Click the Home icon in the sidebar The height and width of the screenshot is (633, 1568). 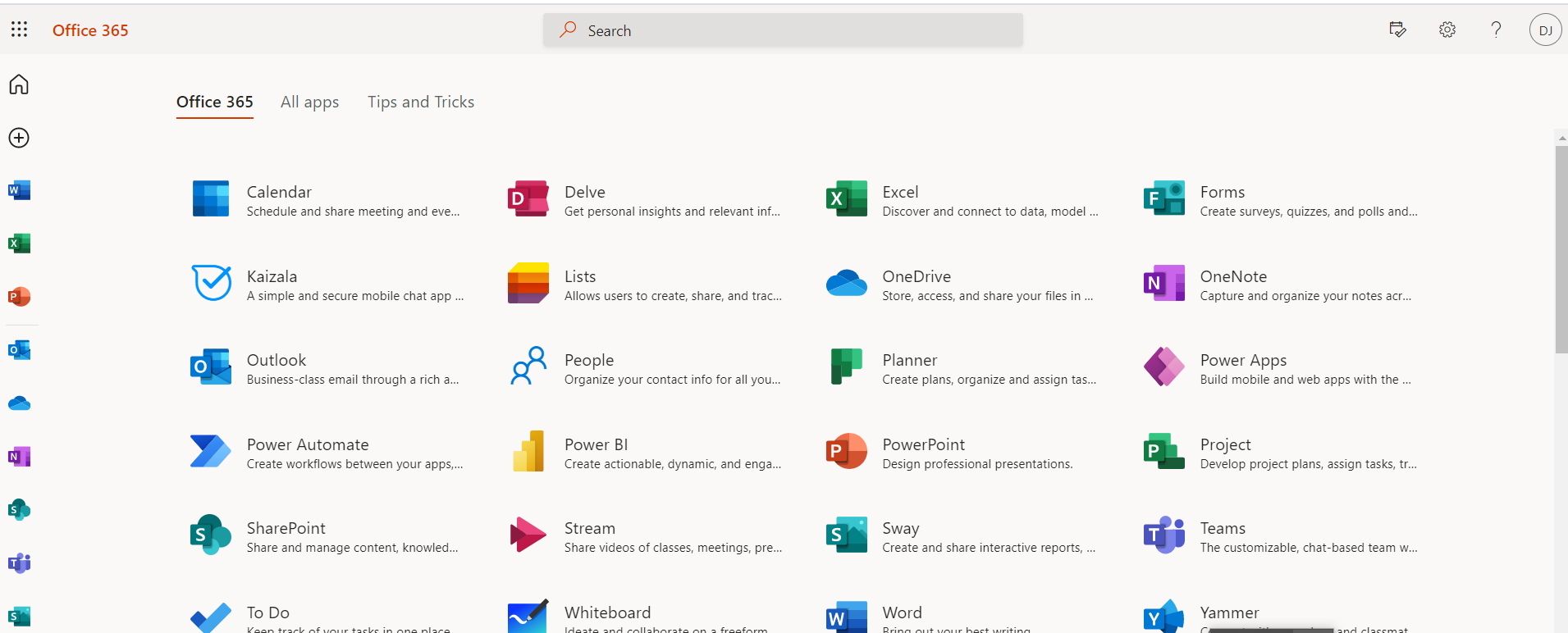click(19, 84)
